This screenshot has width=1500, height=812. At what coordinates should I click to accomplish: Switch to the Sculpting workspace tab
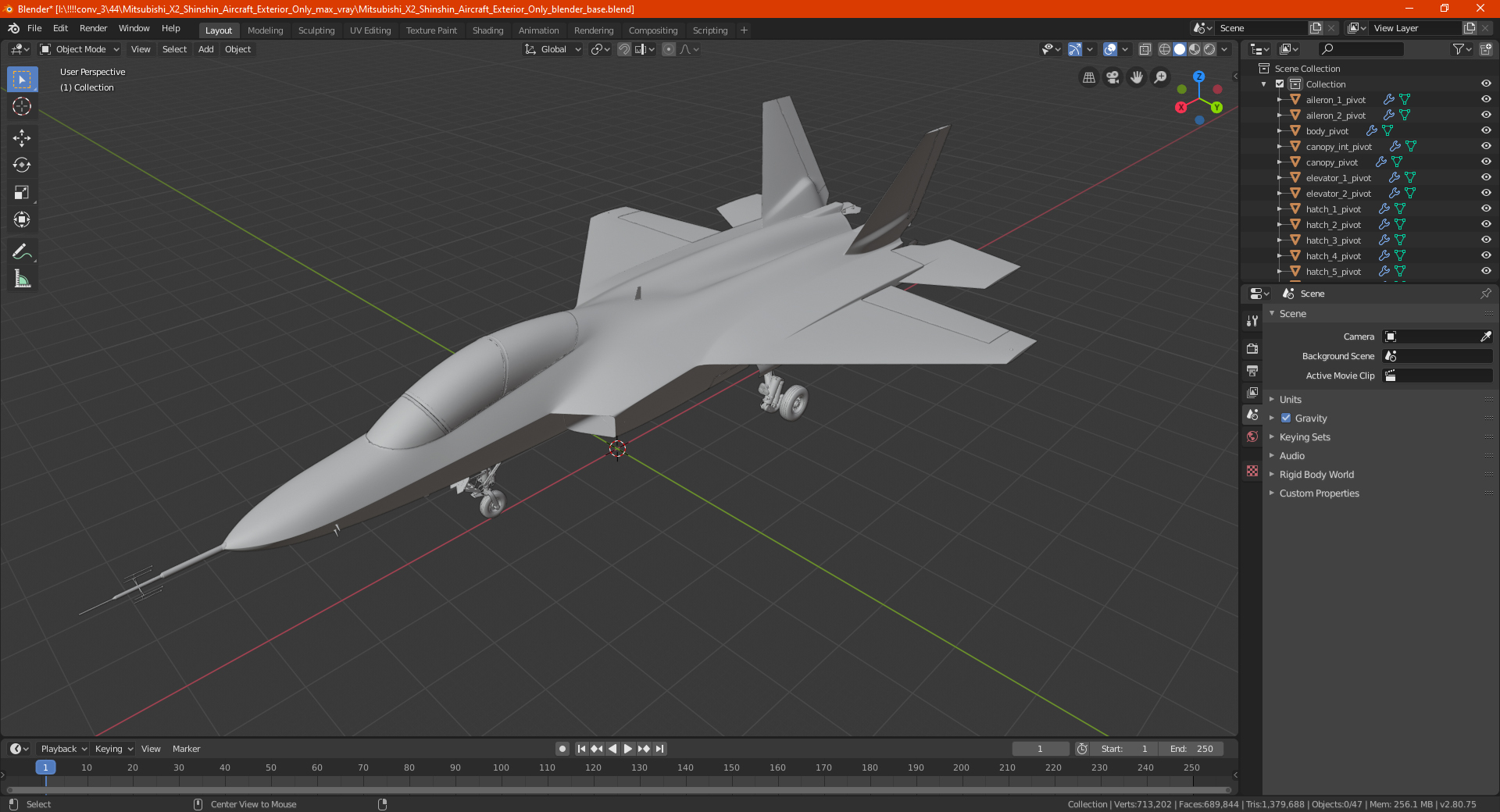(316, 30)
